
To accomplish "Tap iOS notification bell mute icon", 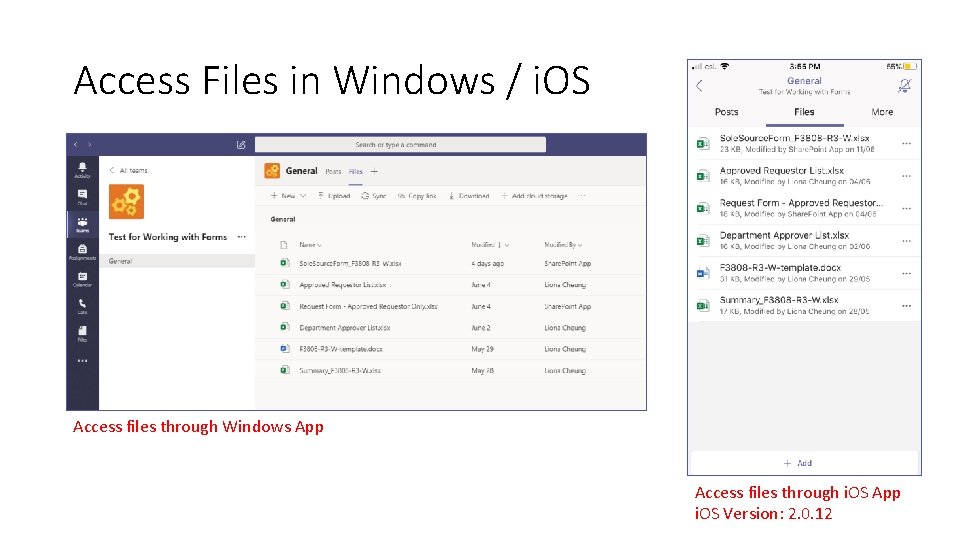I will tap(904, 86).
